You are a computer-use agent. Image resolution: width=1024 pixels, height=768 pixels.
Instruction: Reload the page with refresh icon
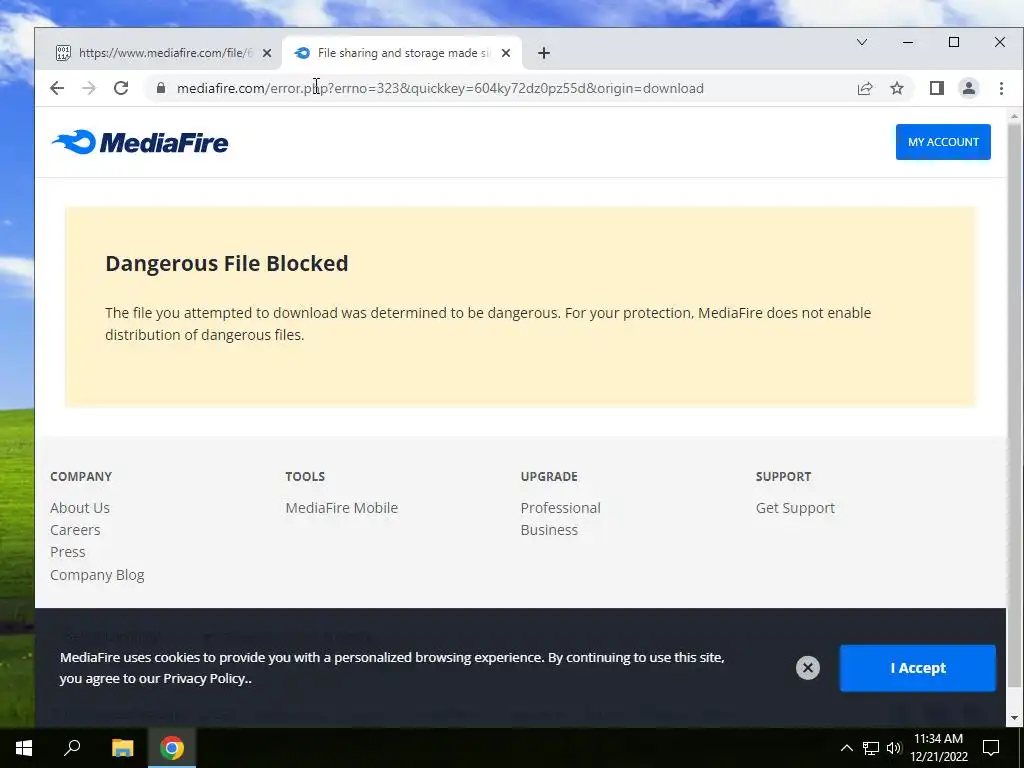pyautogui.click(x=121, y=88)
